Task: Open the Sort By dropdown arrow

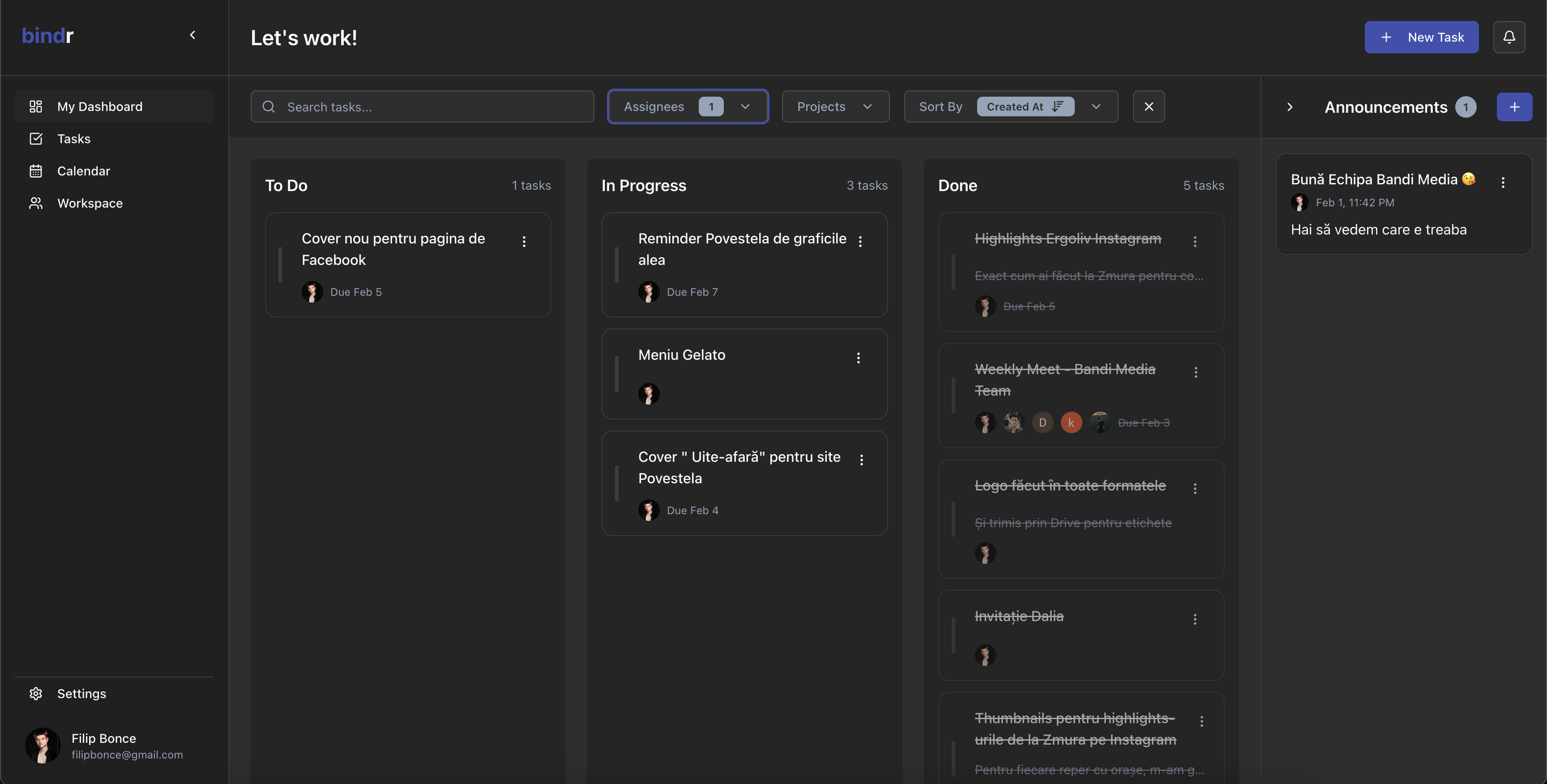Action: (x=1096, y=106)
